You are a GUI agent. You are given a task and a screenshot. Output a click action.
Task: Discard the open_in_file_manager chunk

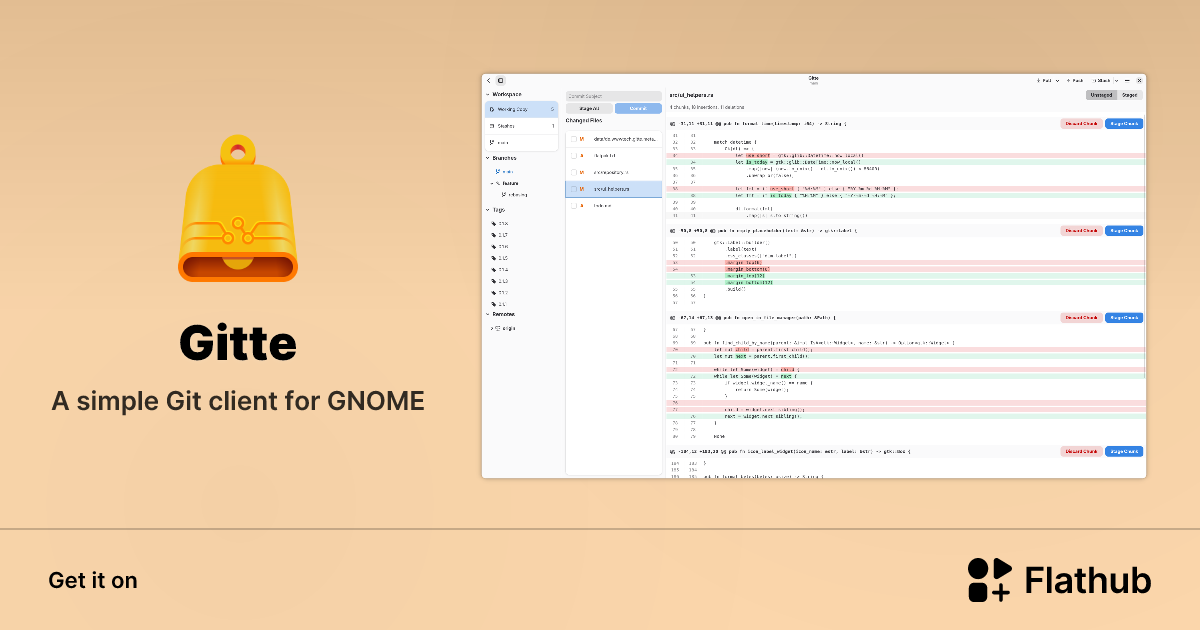coord(1082,318)
